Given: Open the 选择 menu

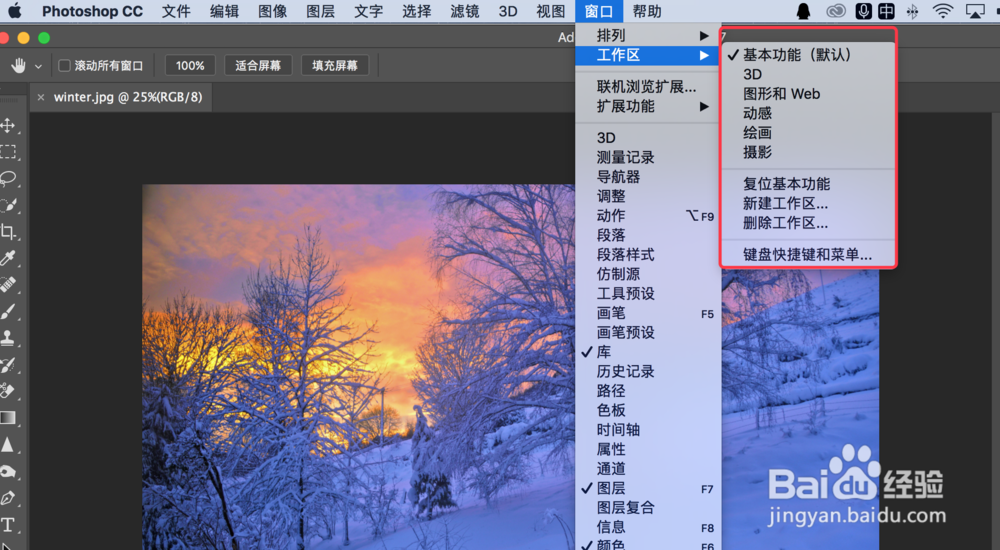Looking at the screenshot, I should click(416, 11).
